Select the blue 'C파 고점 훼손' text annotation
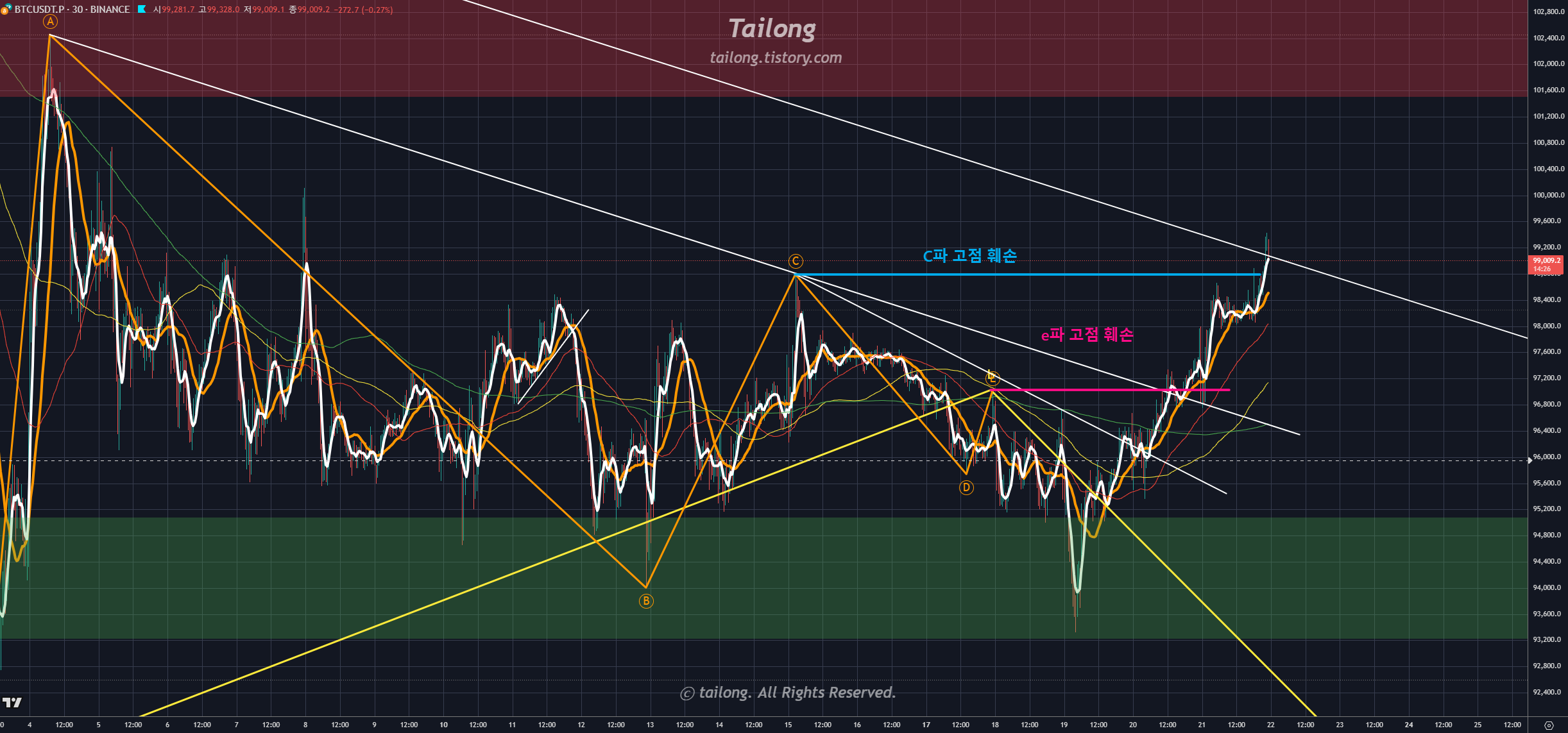The width and height of the screenshot is (1568, 733). pos(969,256)
